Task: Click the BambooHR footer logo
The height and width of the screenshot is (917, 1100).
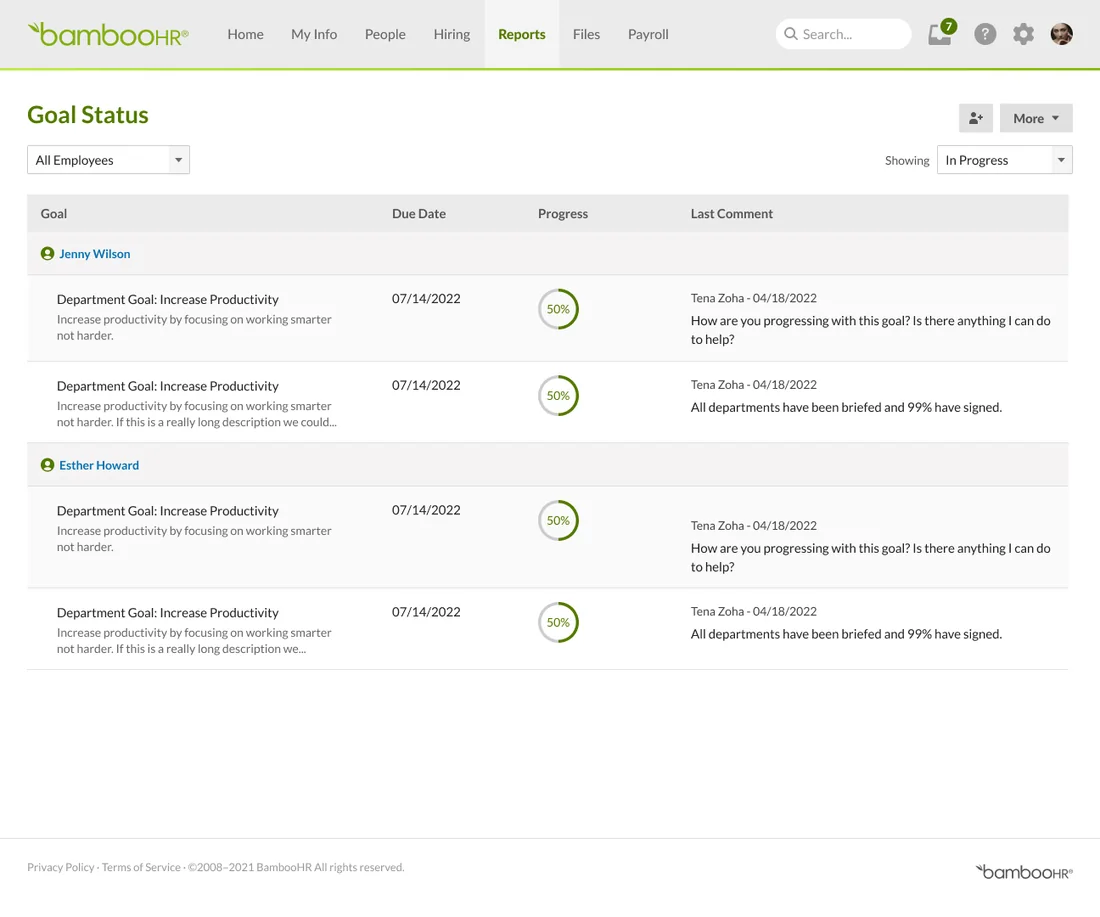Action: pyautogui.click(x=1024, y=871)
